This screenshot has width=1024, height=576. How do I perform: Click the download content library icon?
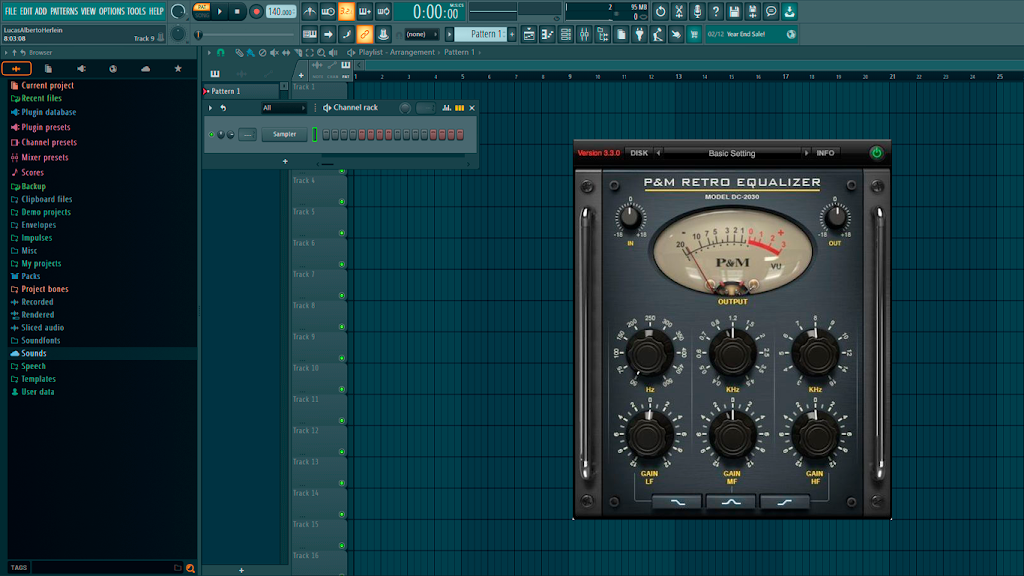point(790,11)
